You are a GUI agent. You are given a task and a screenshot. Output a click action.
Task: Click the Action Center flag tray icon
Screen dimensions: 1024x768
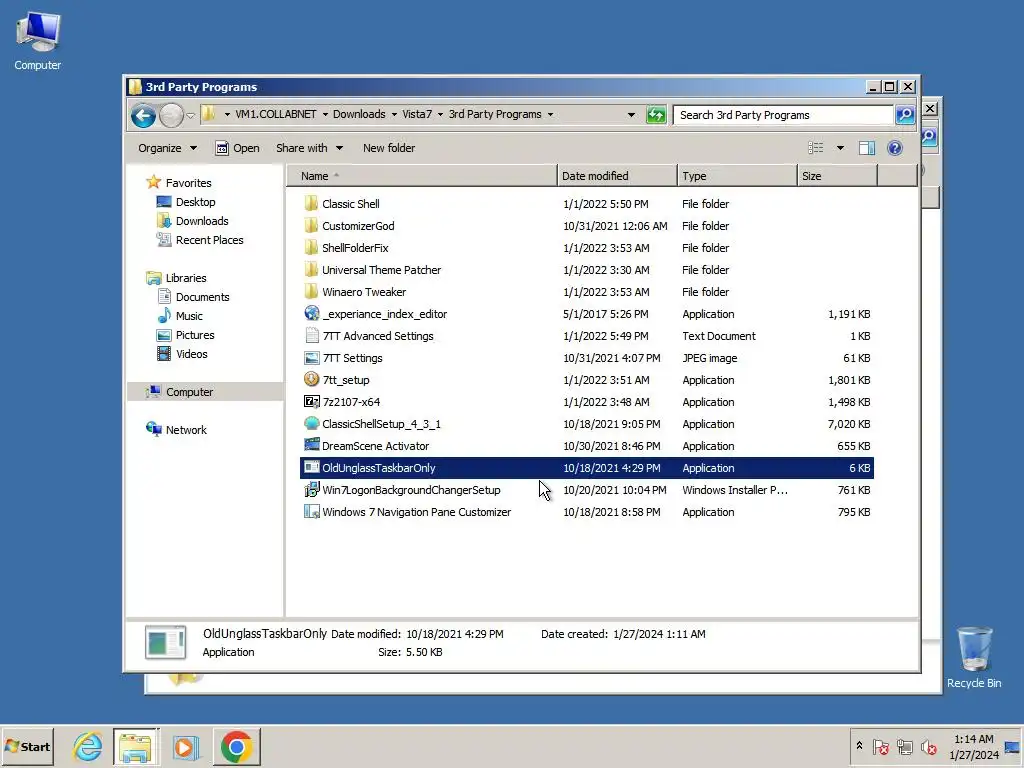point(880,746)
